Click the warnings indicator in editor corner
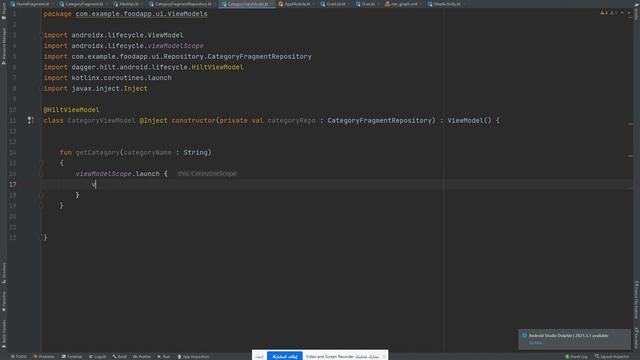Viewport: 640px width, 360px height. click(x=608, y=13)
